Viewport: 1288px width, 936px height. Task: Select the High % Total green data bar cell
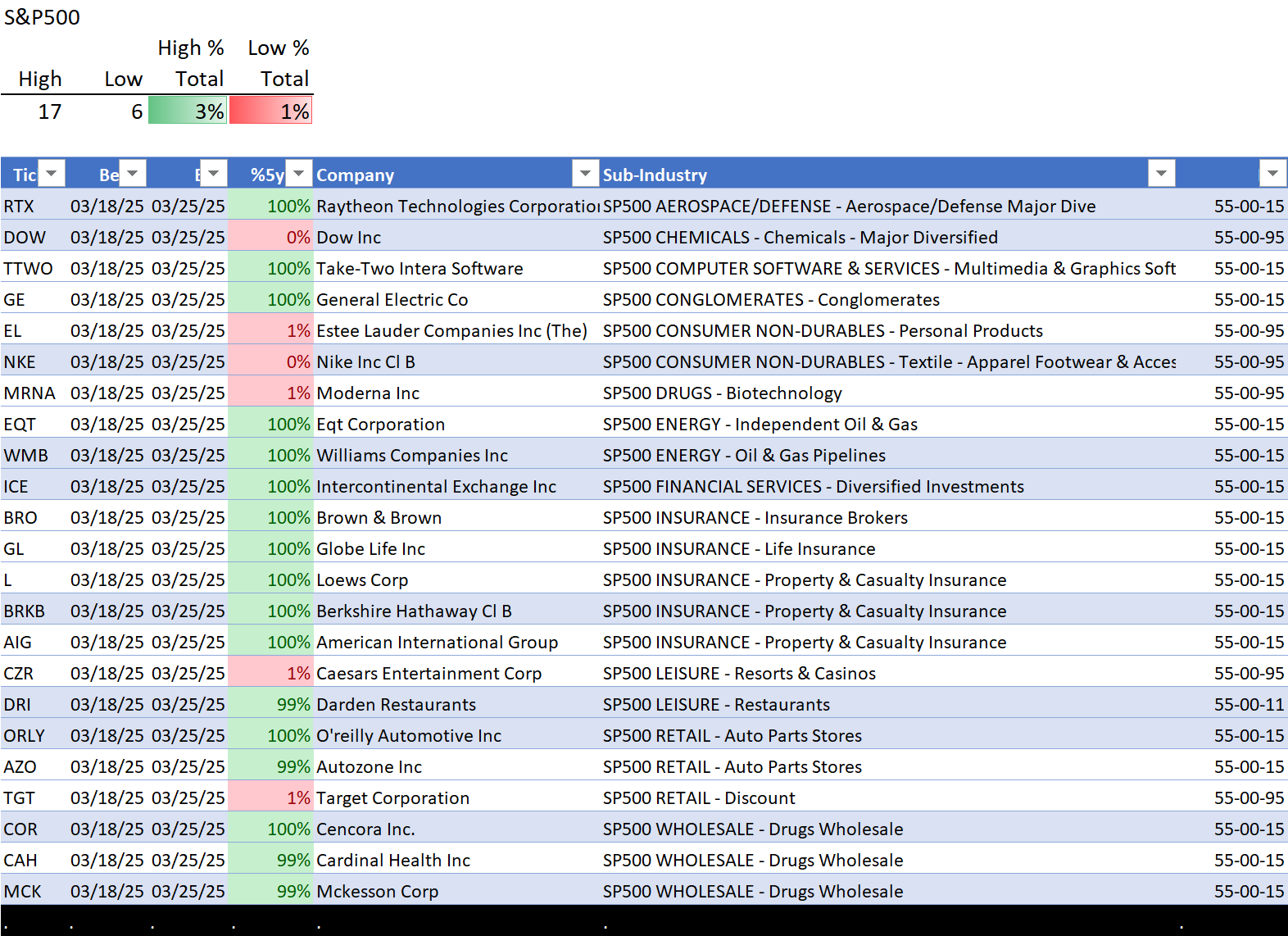(x=188, y=111)
